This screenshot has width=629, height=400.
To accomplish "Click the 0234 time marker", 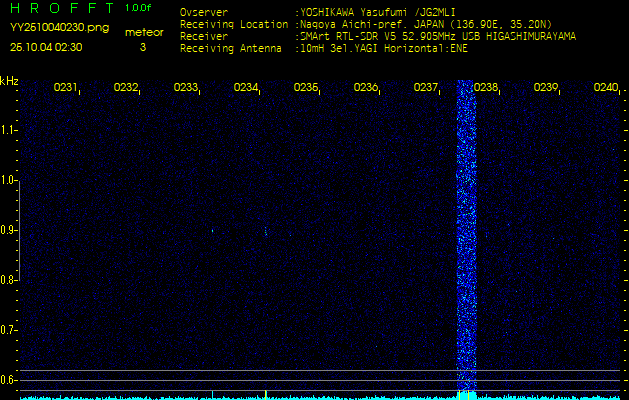I will tap(246, 87).
